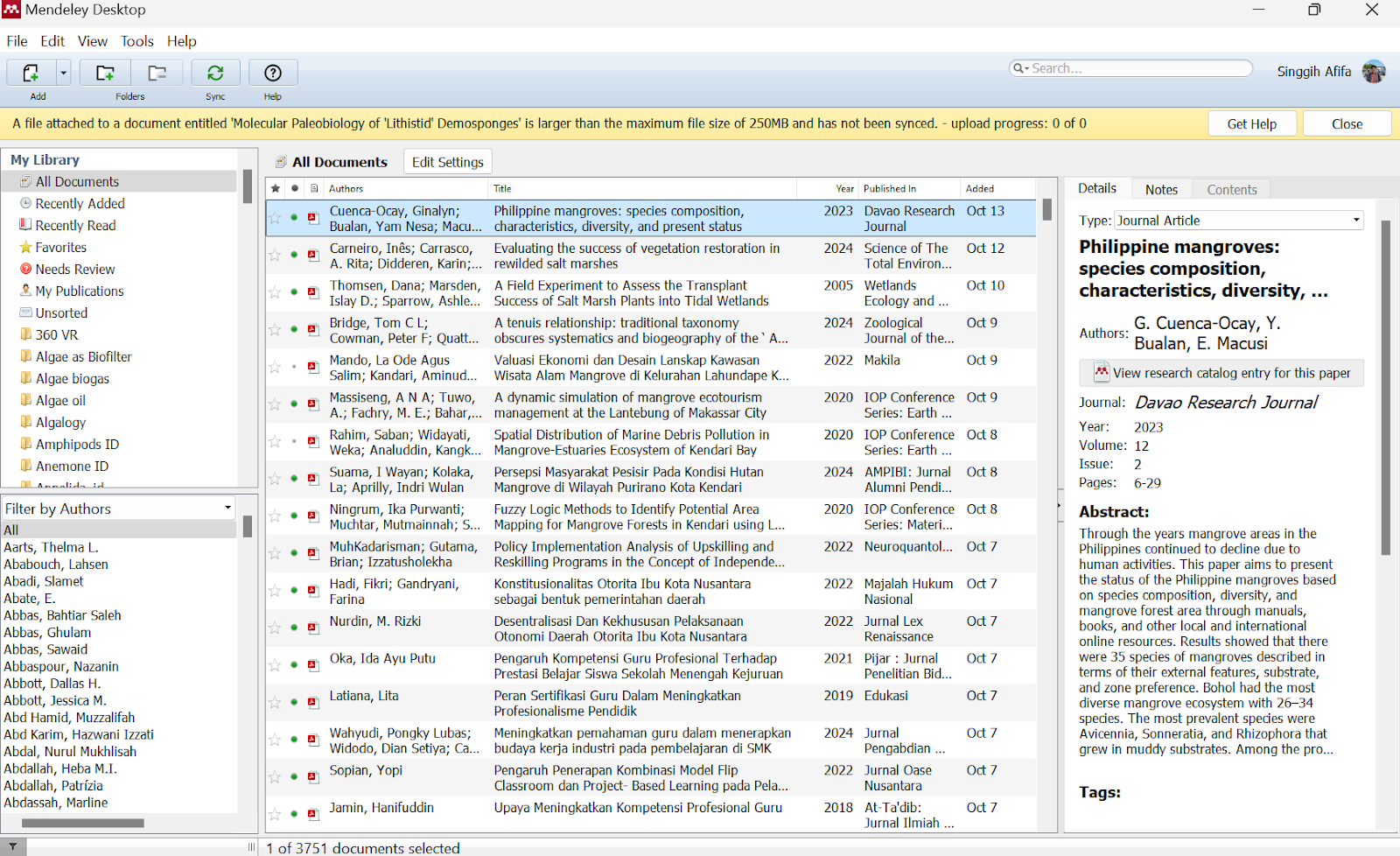
Task: Open the Filter by Authors dropdown
Action: click(x=119, y=509)
